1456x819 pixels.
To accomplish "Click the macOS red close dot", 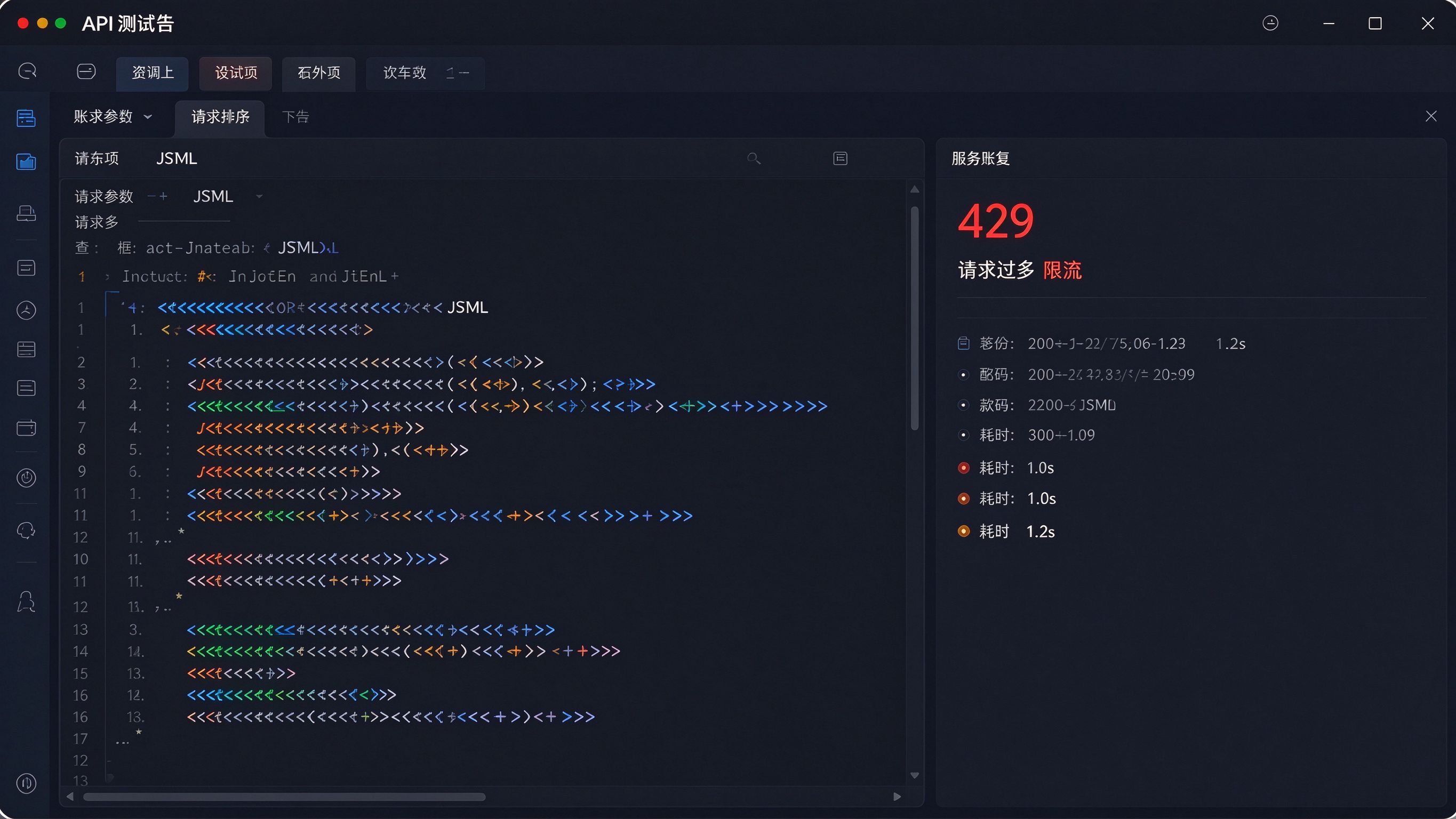I will (x=23, y=23).
